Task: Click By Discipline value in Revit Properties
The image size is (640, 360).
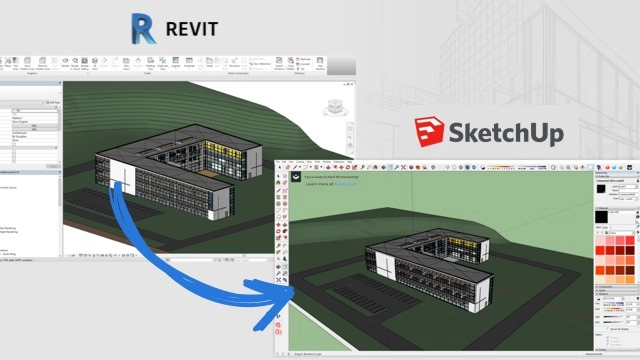Action: [19, 137]
